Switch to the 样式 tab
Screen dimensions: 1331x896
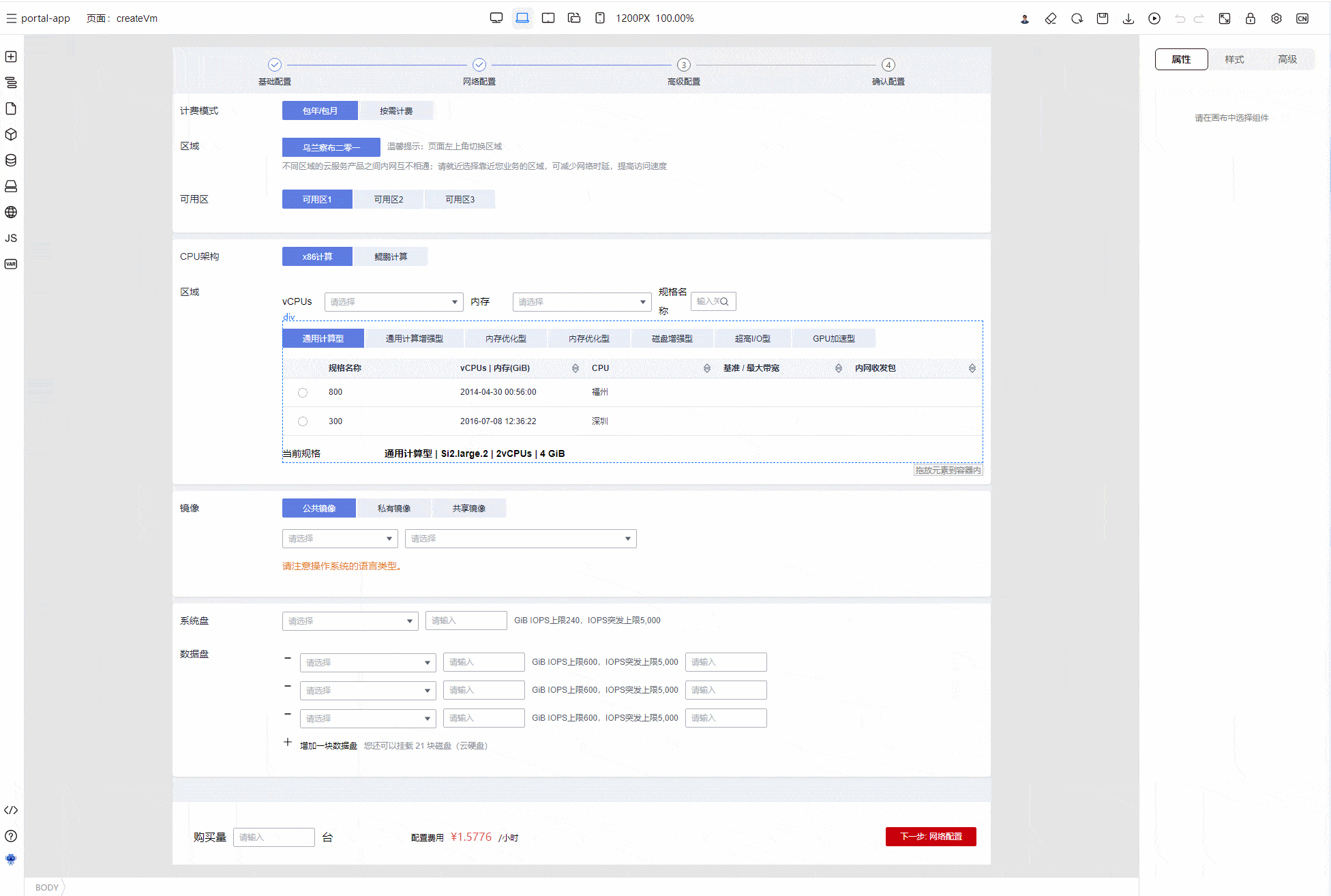click(1234, 59)
